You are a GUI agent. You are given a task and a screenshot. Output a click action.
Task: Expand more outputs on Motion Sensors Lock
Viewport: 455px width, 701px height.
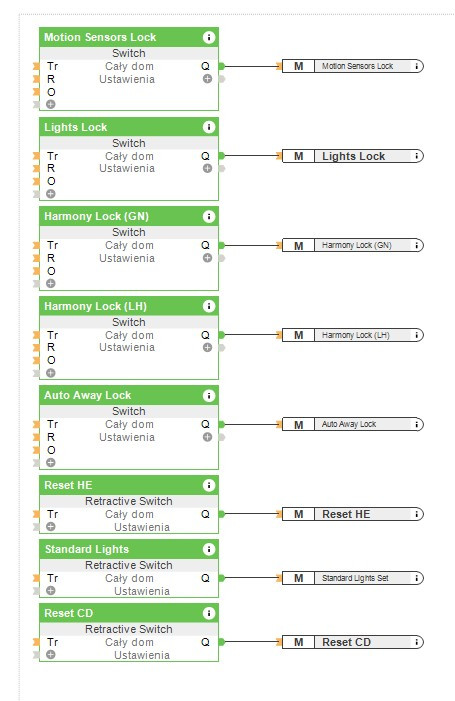coord(207,79)
